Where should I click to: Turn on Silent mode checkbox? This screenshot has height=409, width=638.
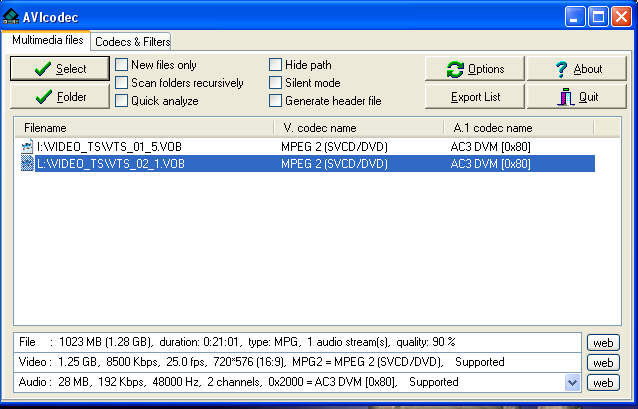[275, 83]
